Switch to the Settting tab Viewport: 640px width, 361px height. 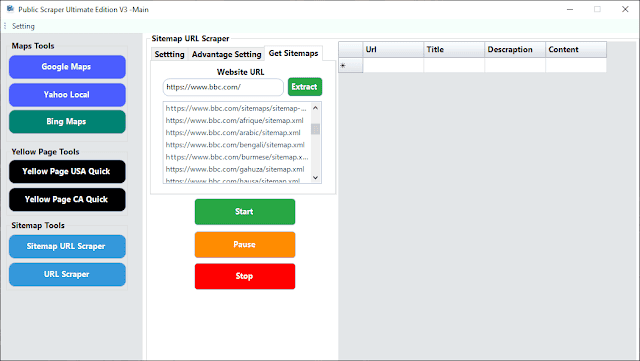tap(169, 54)
